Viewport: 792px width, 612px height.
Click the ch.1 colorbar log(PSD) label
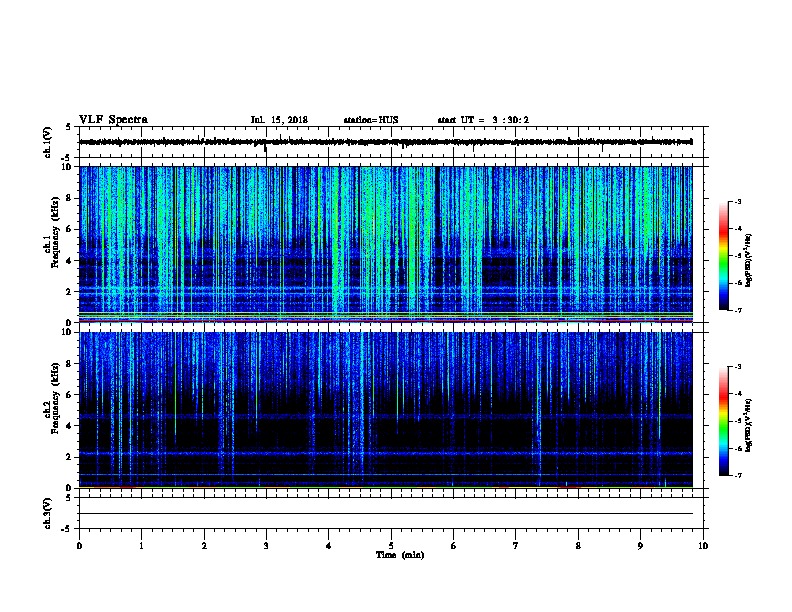tap(748, 260)
